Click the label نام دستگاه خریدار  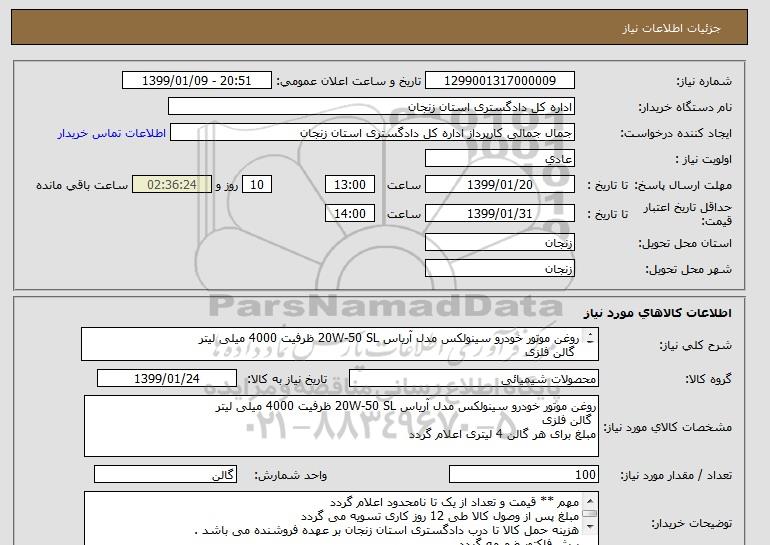point(685,107)
